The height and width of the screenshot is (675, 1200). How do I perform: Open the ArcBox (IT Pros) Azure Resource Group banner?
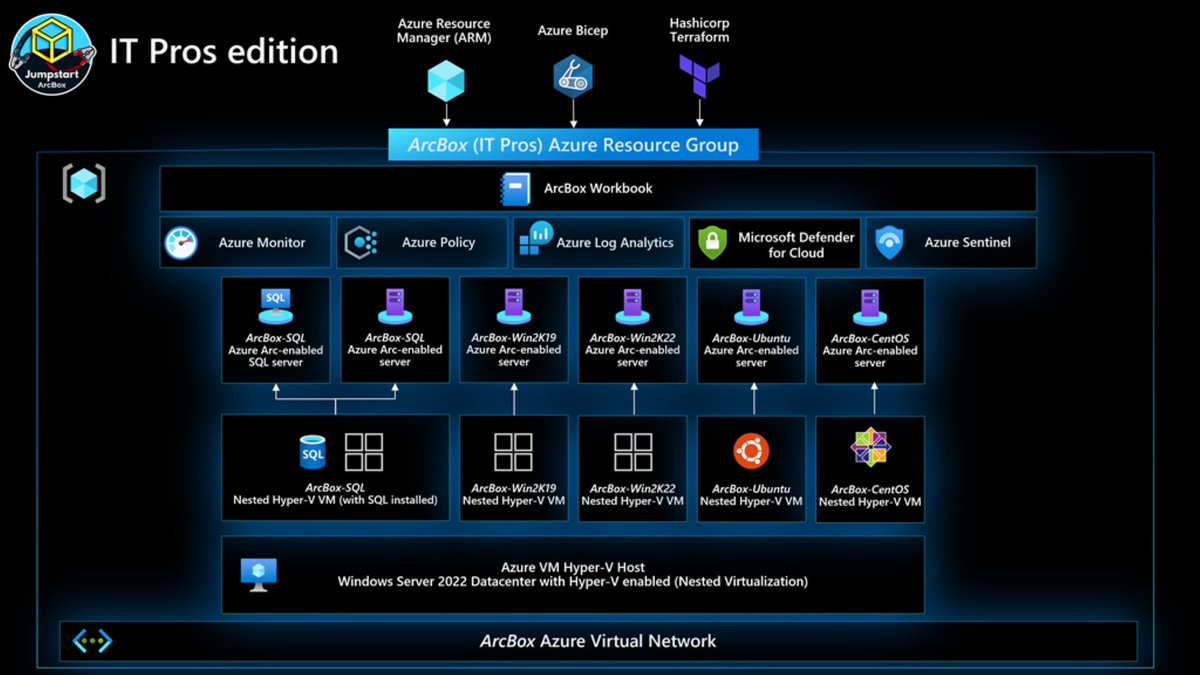point(572,144)
